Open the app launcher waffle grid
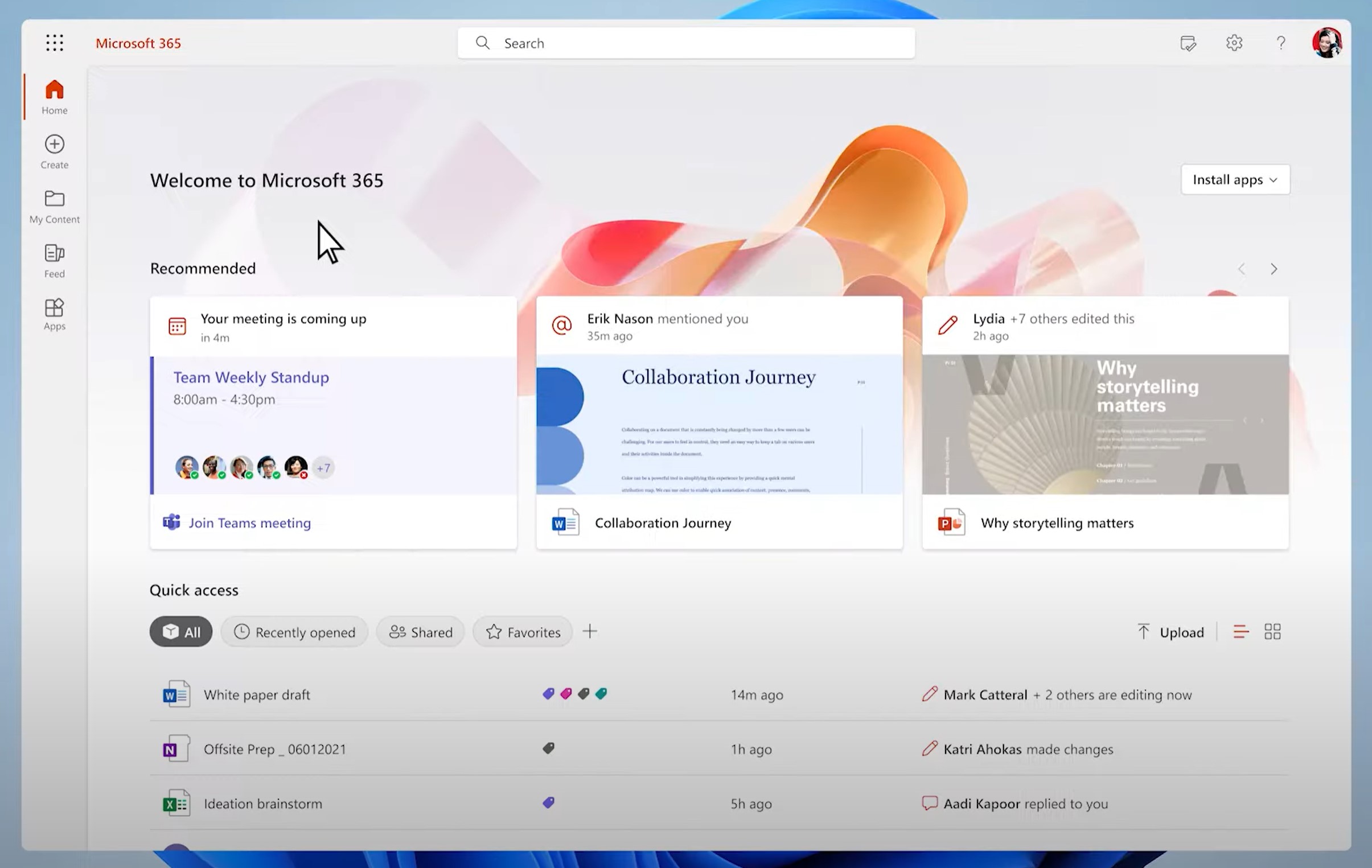Screen dimensions: 1372x868 click(55, 43)
